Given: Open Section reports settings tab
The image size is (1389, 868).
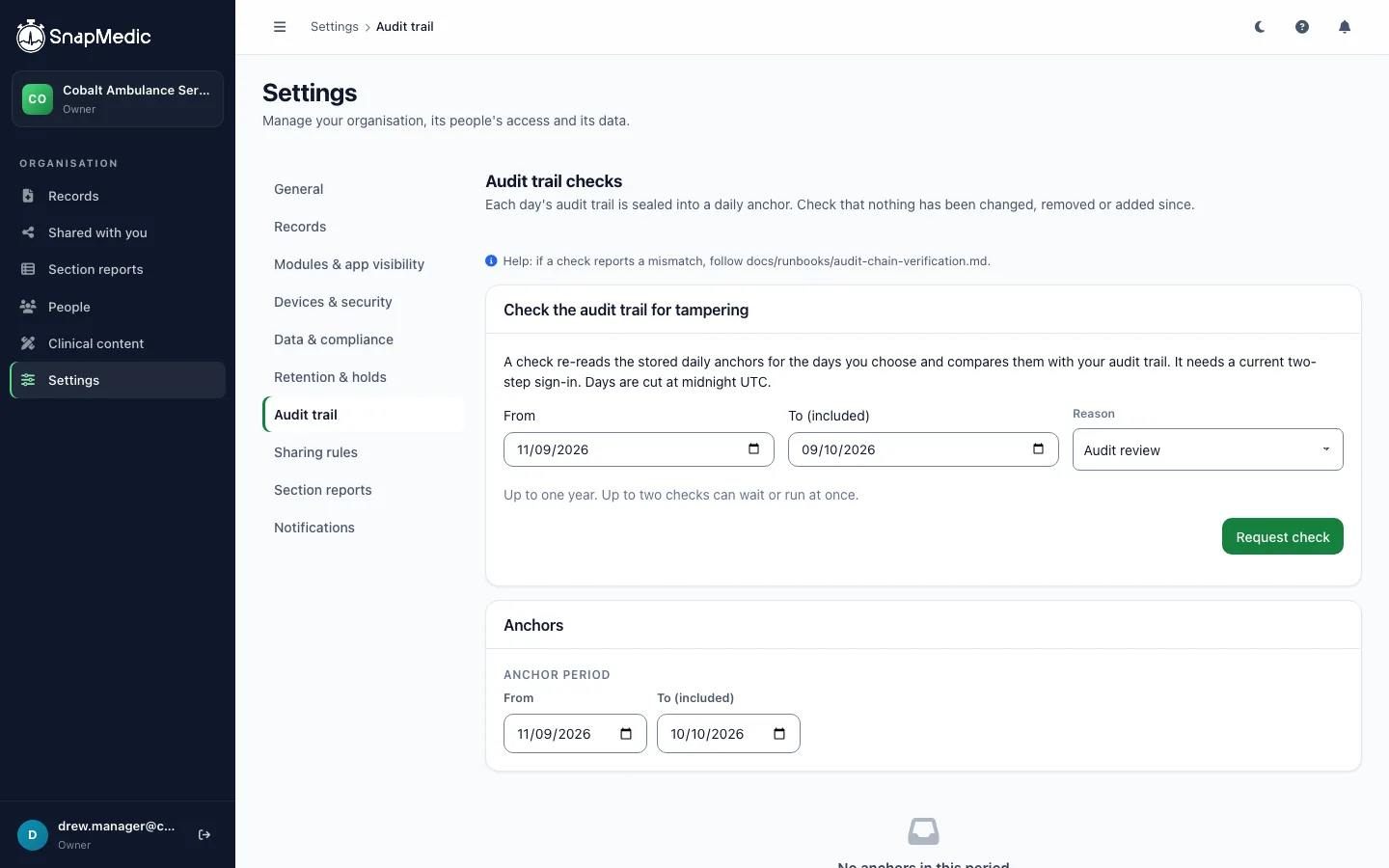Looking at the screenshot, I should (x=363, y=490).
